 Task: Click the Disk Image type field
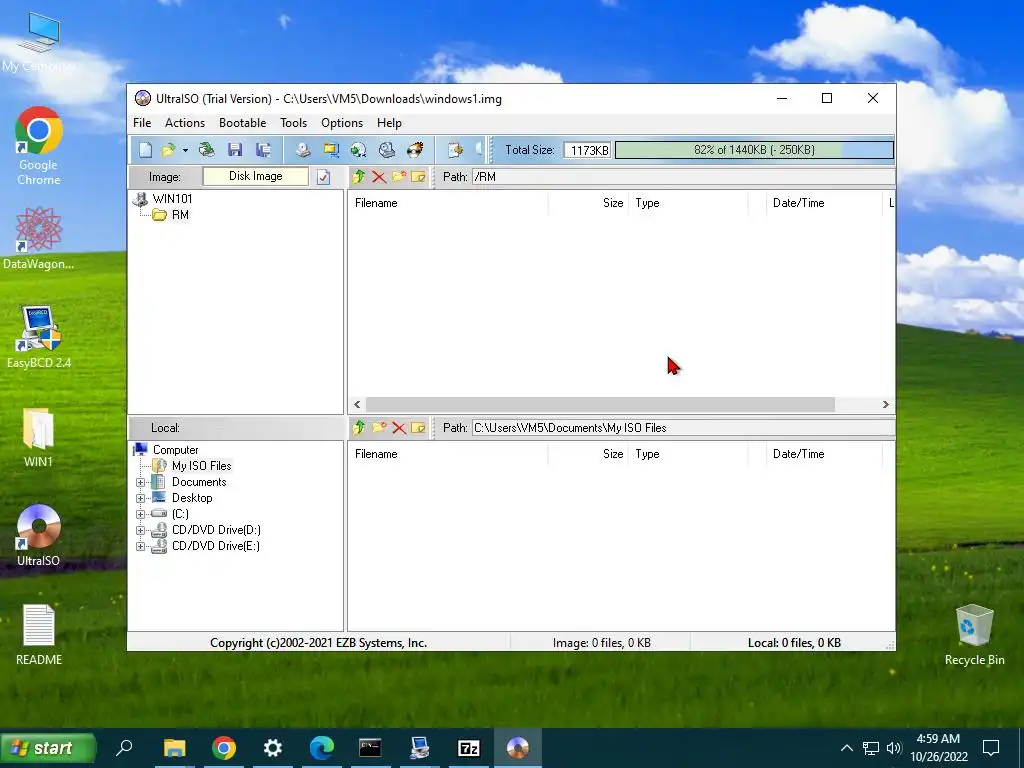[x=255, y=176]
